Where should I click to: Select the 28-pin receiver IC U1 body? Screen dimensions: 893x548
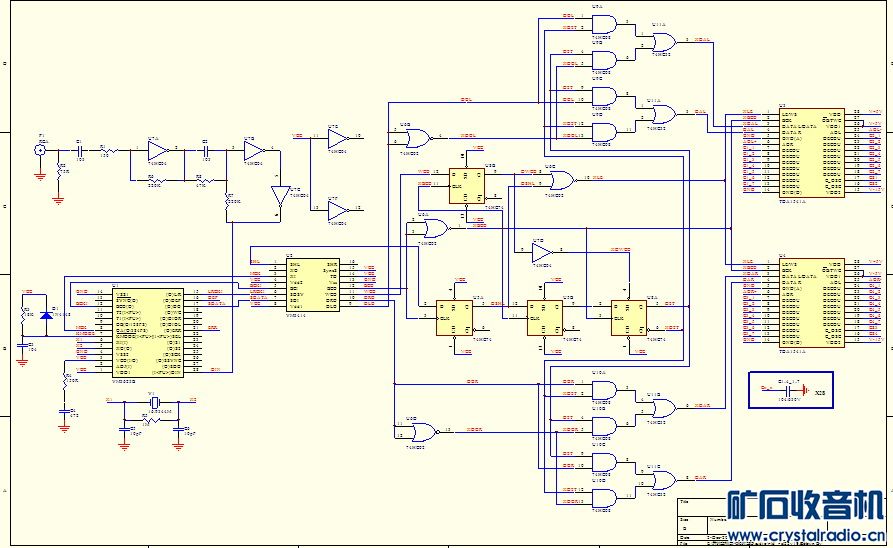coord(148,332)
